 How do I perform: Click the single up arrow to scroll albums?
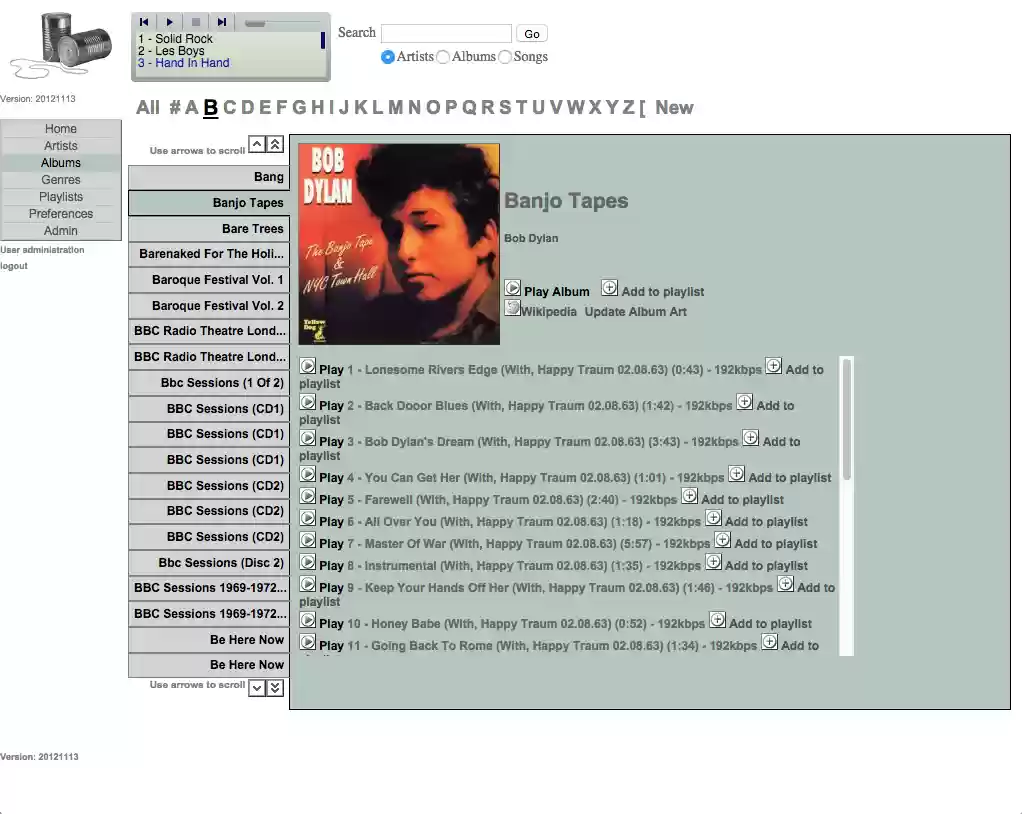coord(257,144)
